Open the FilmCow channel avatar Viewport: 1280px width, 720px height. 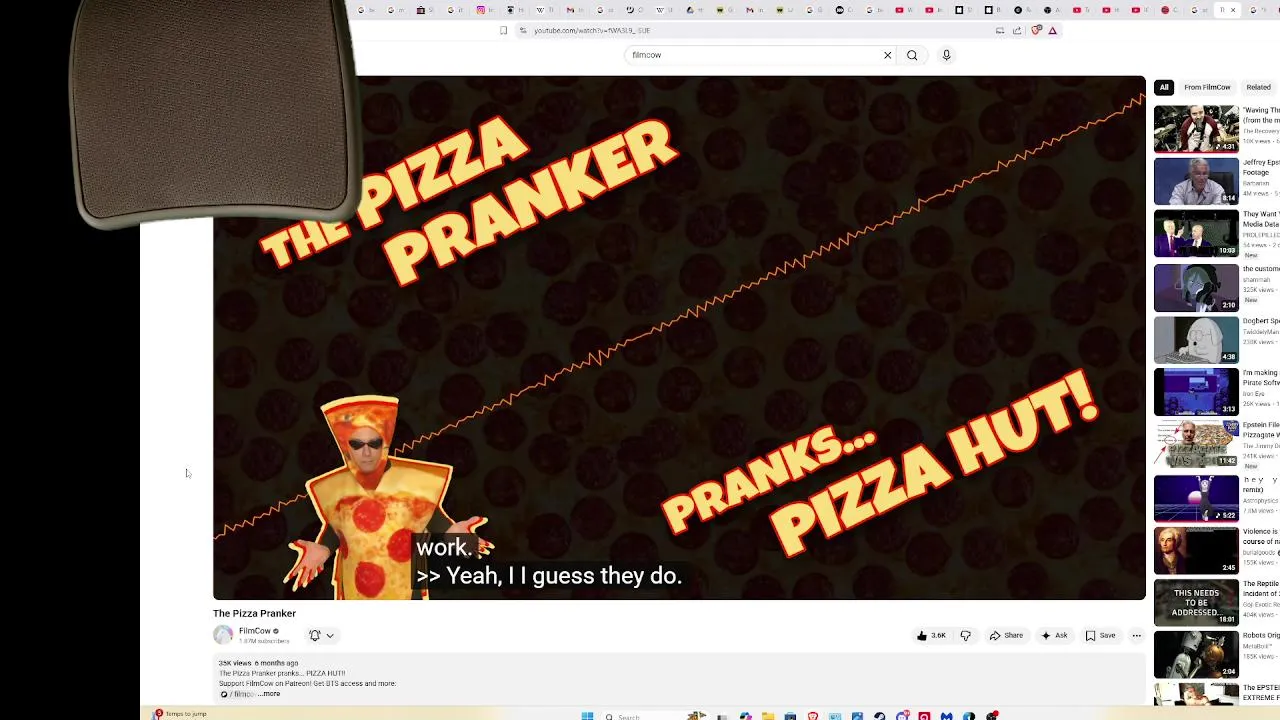pos(223,635)
